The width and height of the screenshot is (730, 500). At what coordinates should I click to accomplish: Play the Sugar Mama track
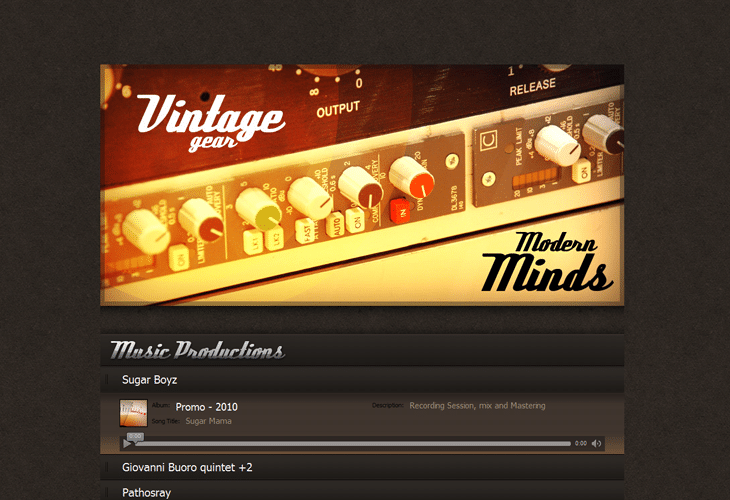(127, 444)
